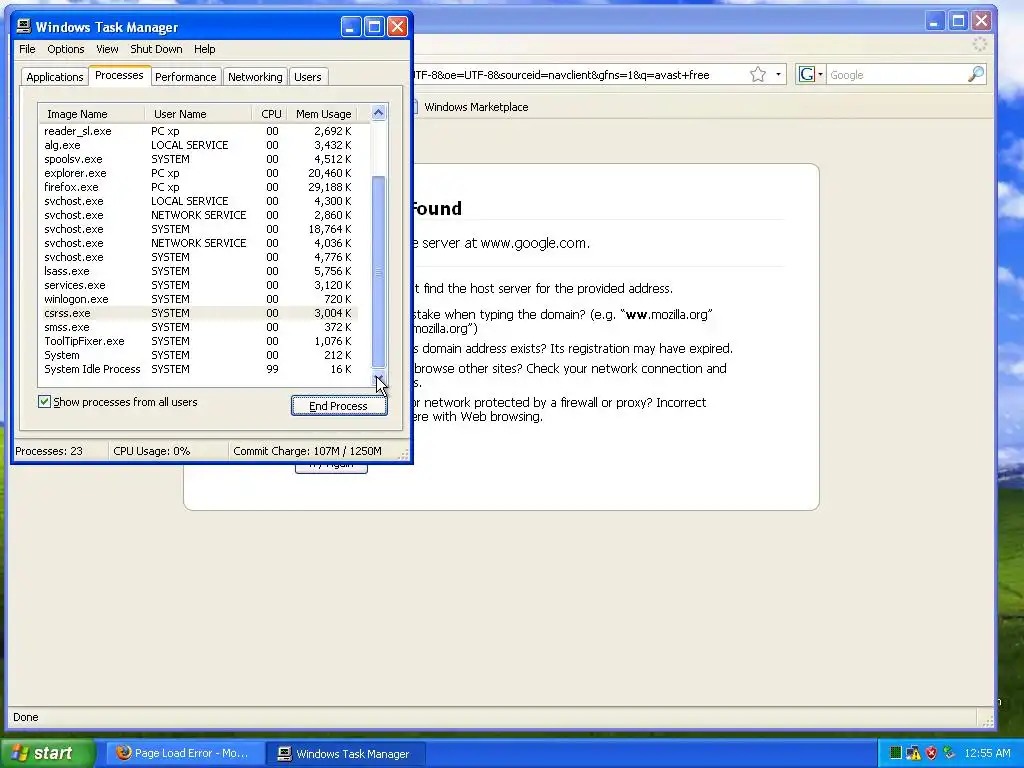Sort processes by Image Name column

click(91, 114)
